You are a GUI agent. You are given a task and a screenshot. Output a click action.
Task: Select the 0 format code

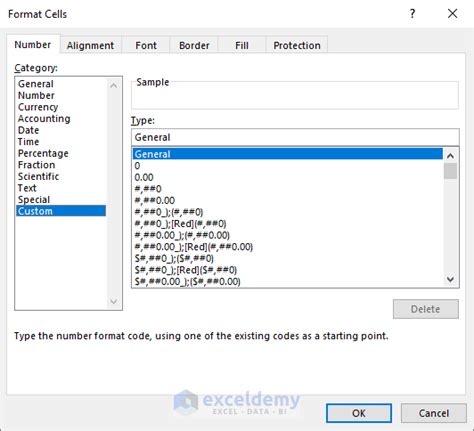(x=288, y=166)
